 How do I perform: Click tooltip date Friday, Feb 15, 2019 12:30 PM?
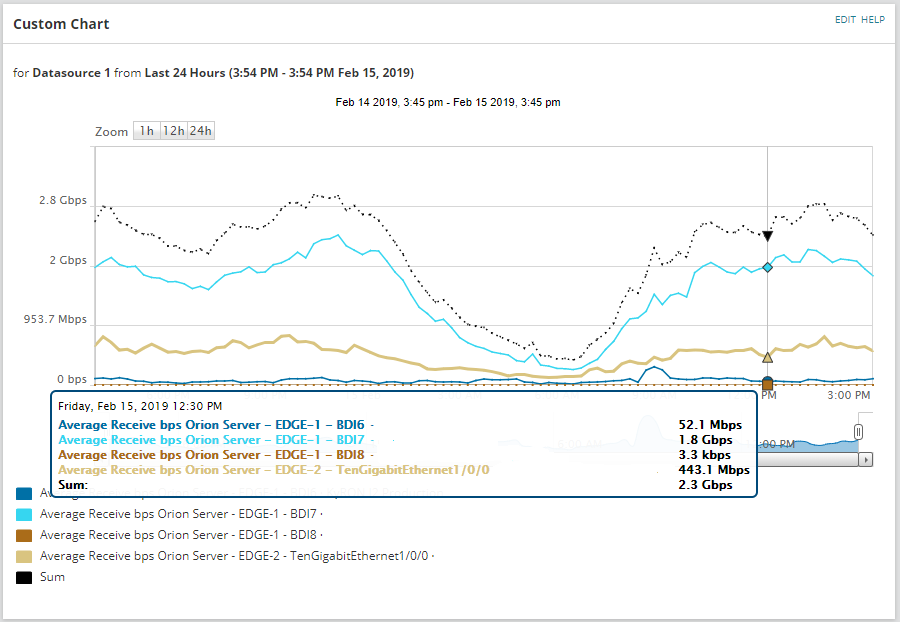[140, 406]
